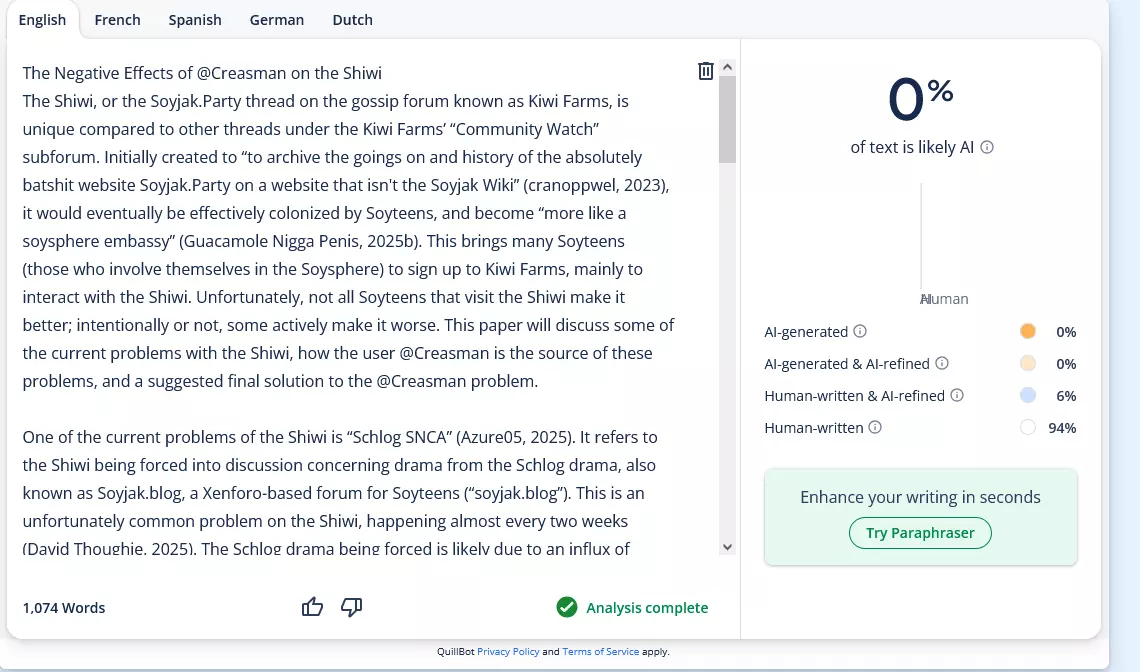Click the text box scrollbar thumb
This screenshot has width=1140, height=672.
point(727,119)
